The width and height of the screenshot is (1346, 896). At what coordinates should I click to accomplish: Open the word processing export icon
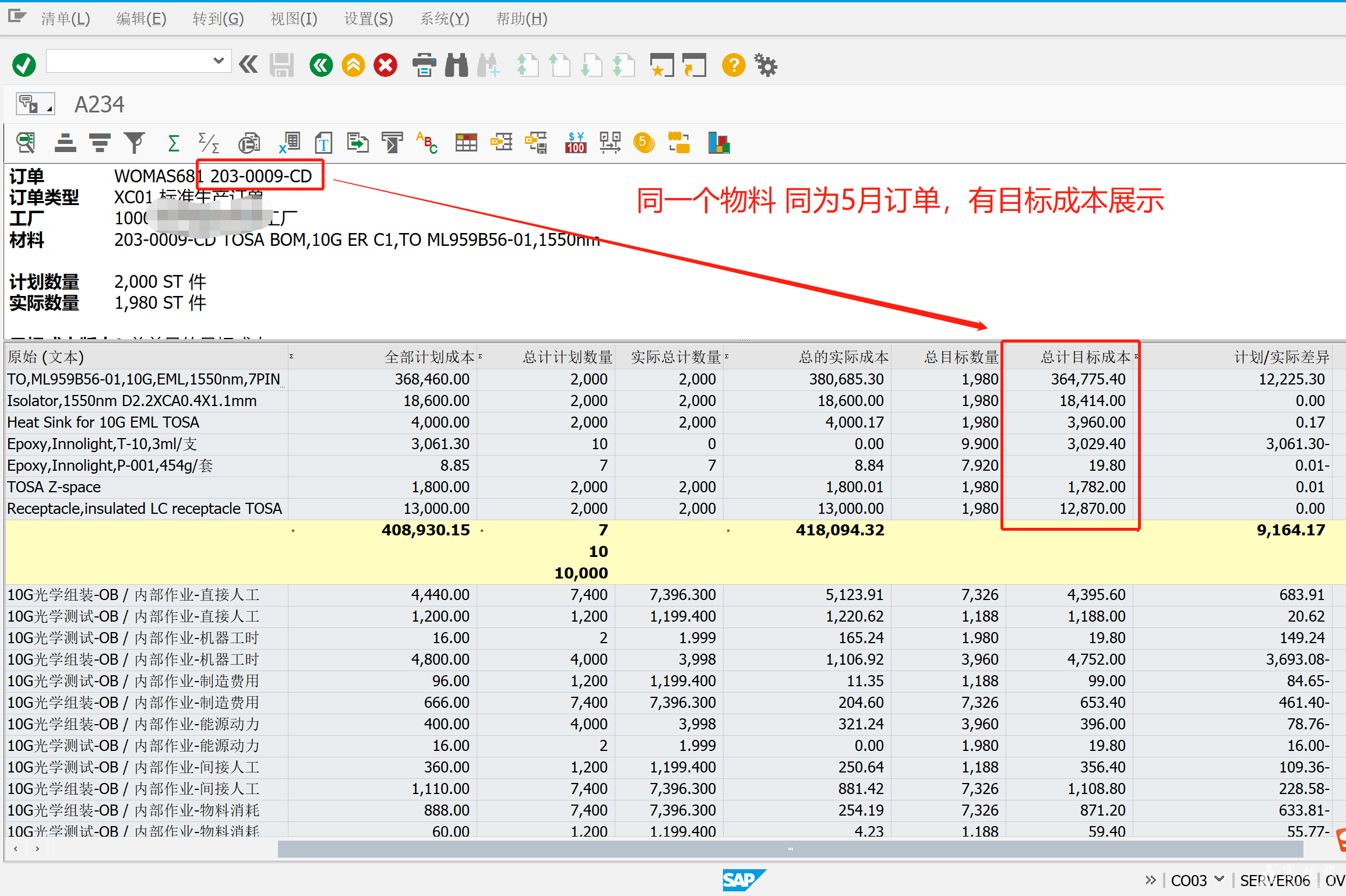[x=323, y=143]
